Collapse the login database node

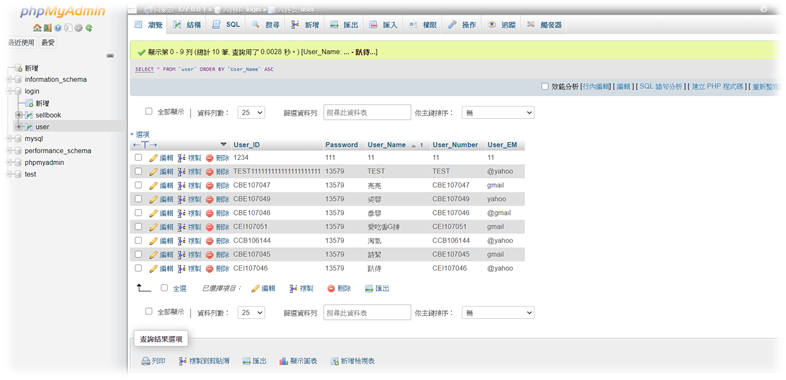10,91
